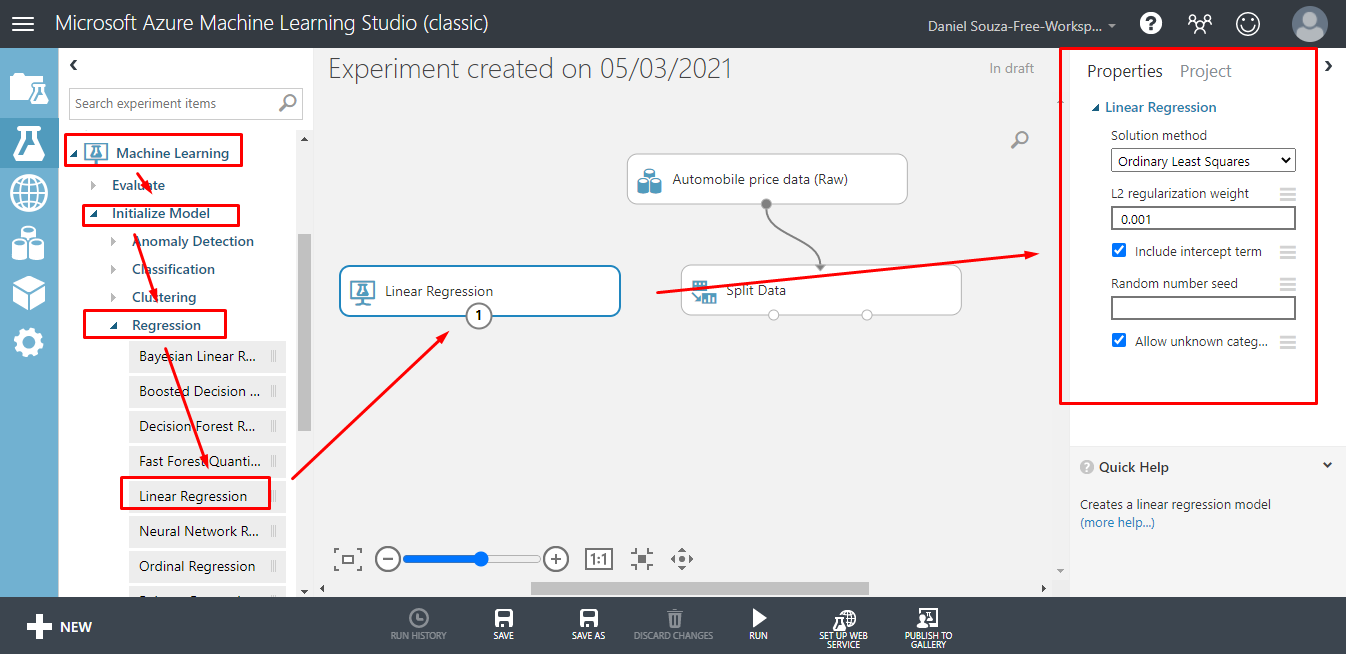1346x654 pixels.
Task: Open the (more help...) link
Action: [1117, 522]
